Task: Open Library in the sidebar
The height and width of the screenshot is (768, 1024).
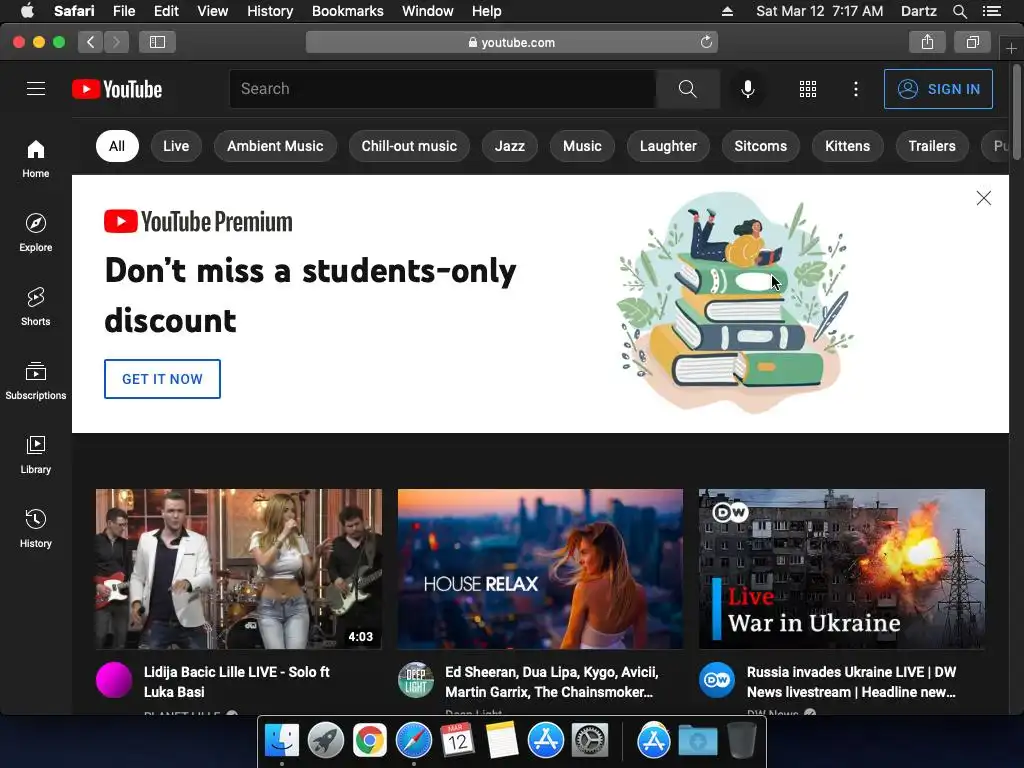Action: [36, 455]
